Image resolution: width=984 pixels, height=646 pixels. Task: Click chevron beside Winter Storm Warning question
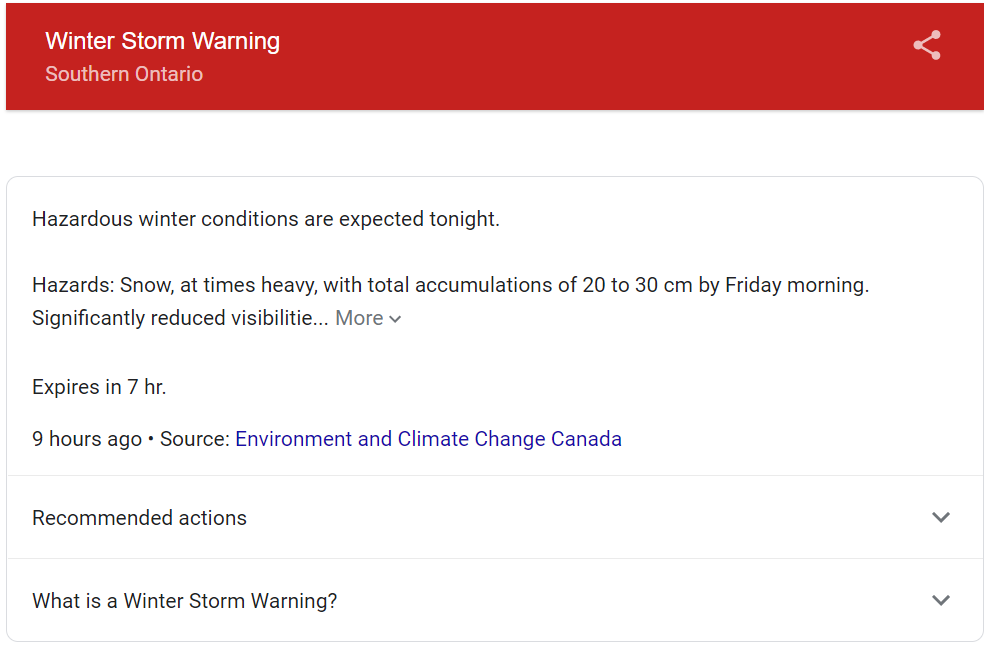click(x=941, y=600)
